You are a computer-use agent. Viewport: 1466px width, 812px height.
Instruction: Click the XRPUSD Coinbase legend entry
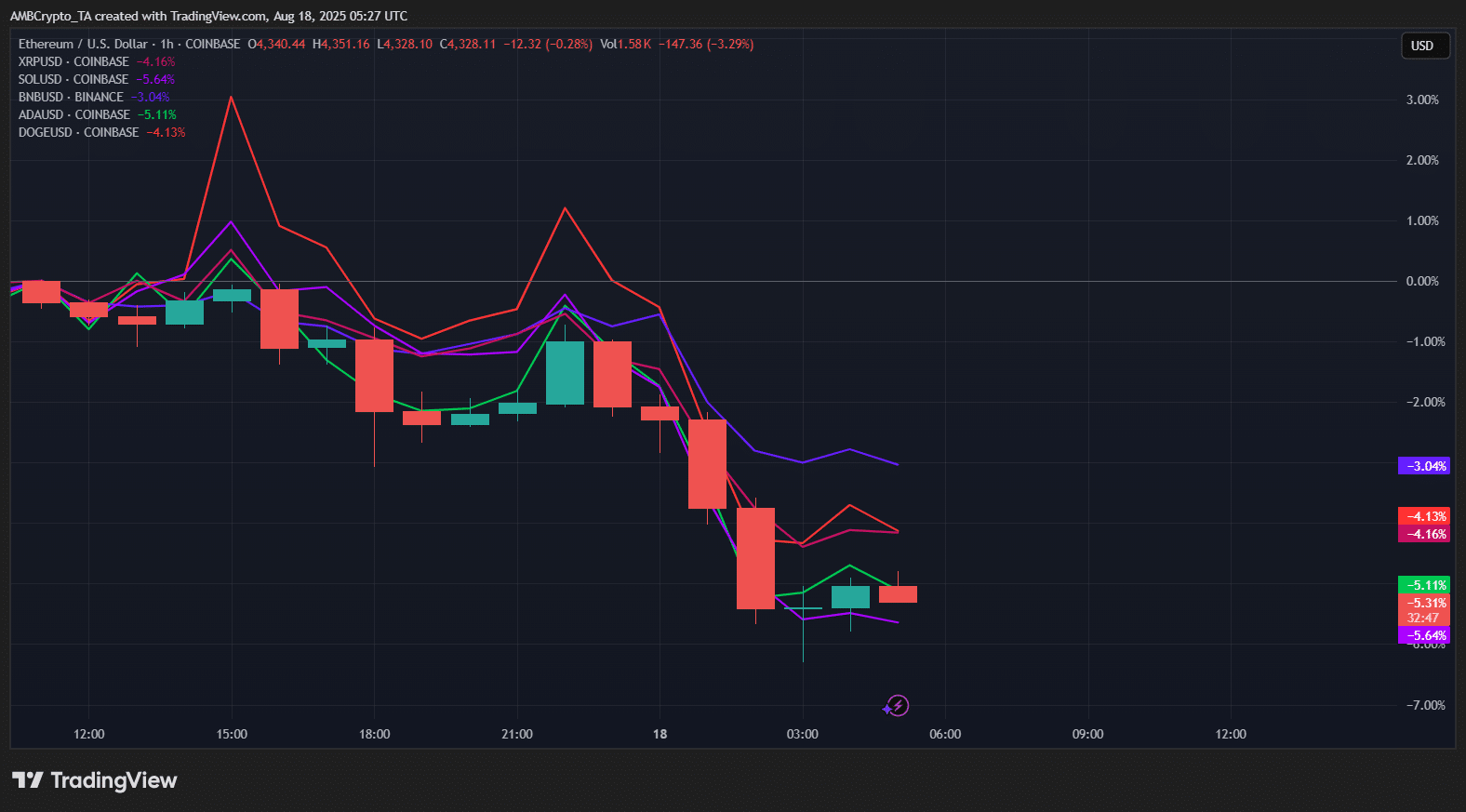point(73,61)
